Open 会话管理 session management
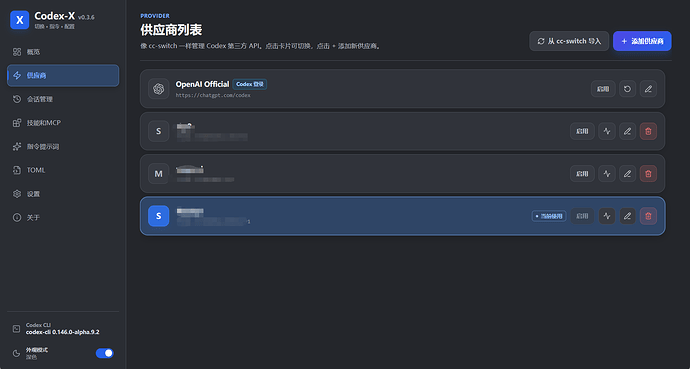Viewport: 690px width, 369px height. [x=63, y=99]
